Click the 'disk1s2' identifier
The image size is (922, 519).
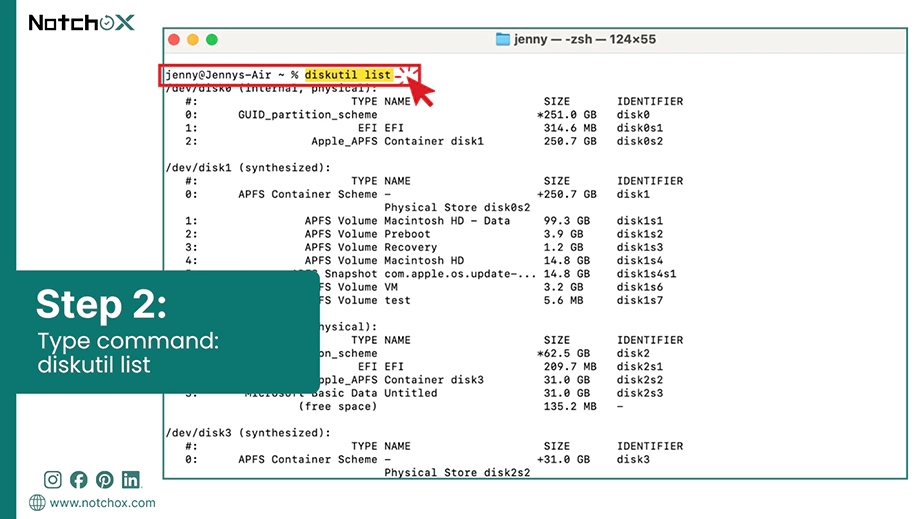640,234
